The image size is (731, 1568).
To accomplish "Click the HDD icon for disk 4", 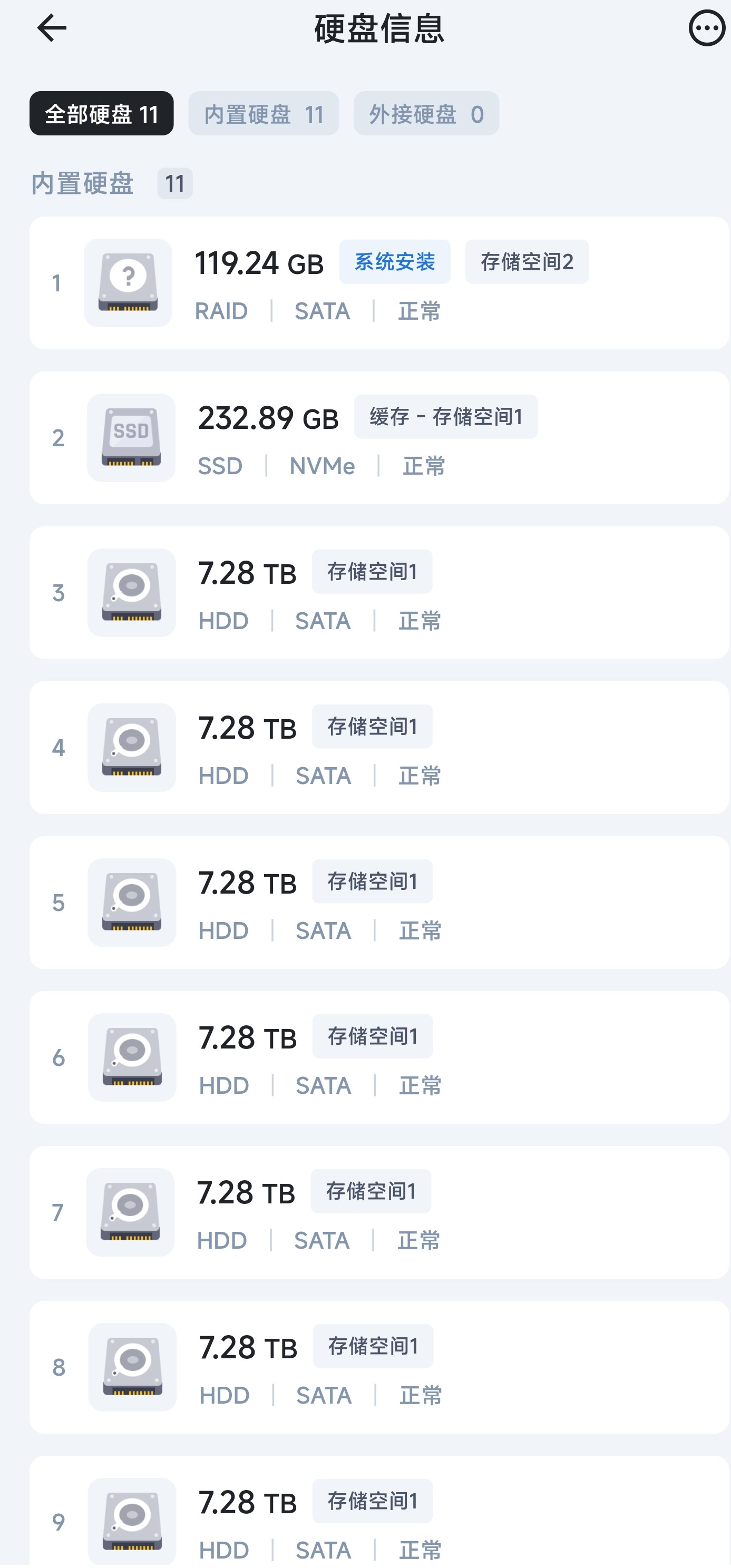I will point(131,748).
